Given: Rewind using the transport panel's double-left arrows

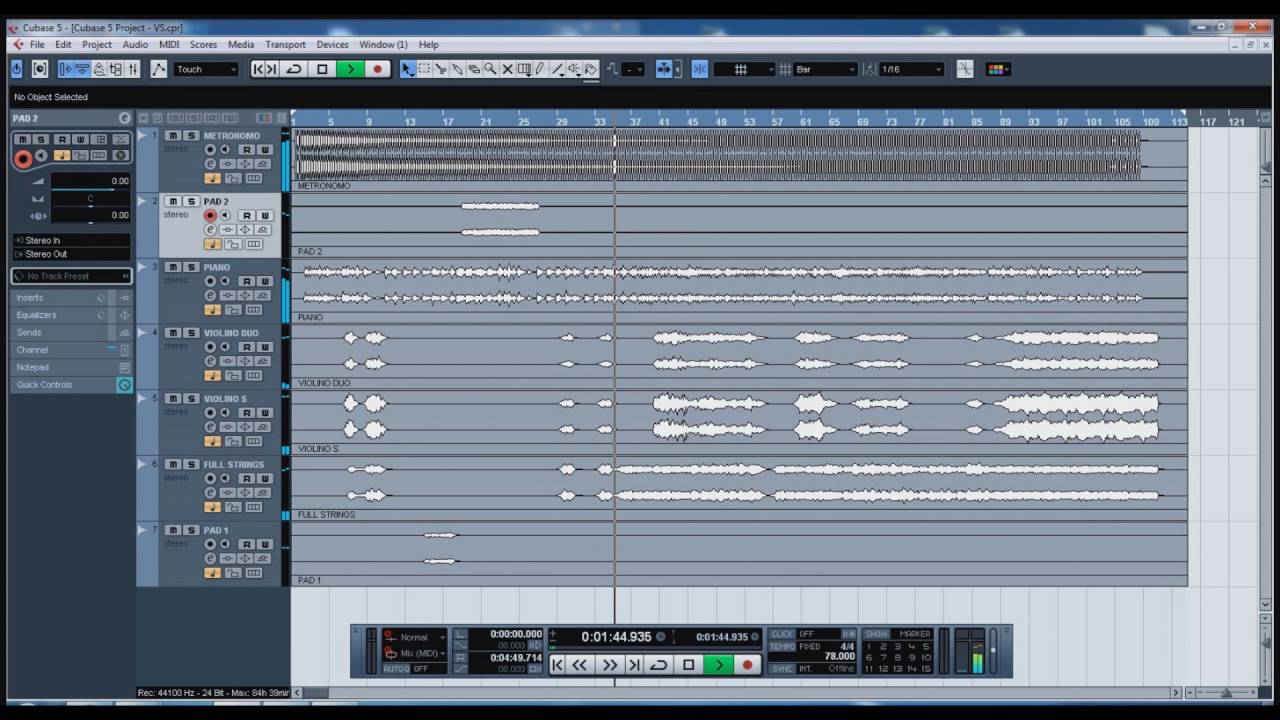Looking at the screenshot, I should tap(579, 665).
